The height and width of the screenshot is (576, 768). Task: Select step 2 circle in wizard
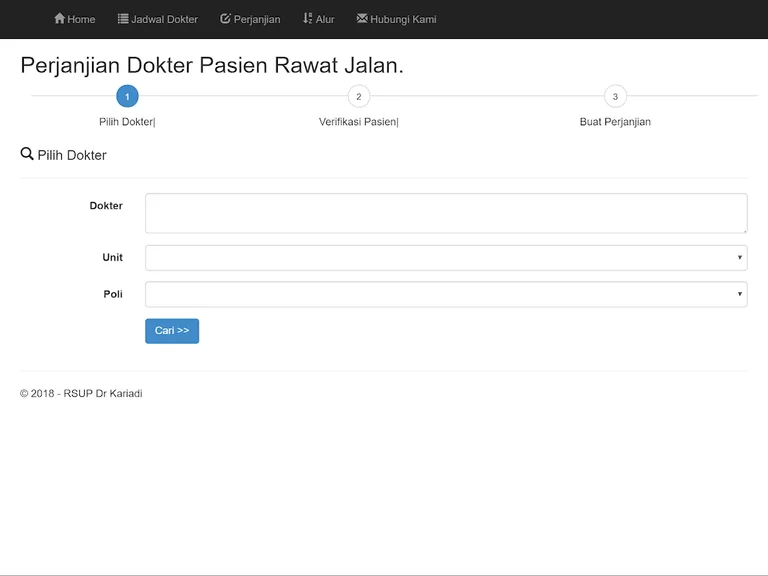pos(359,96)
